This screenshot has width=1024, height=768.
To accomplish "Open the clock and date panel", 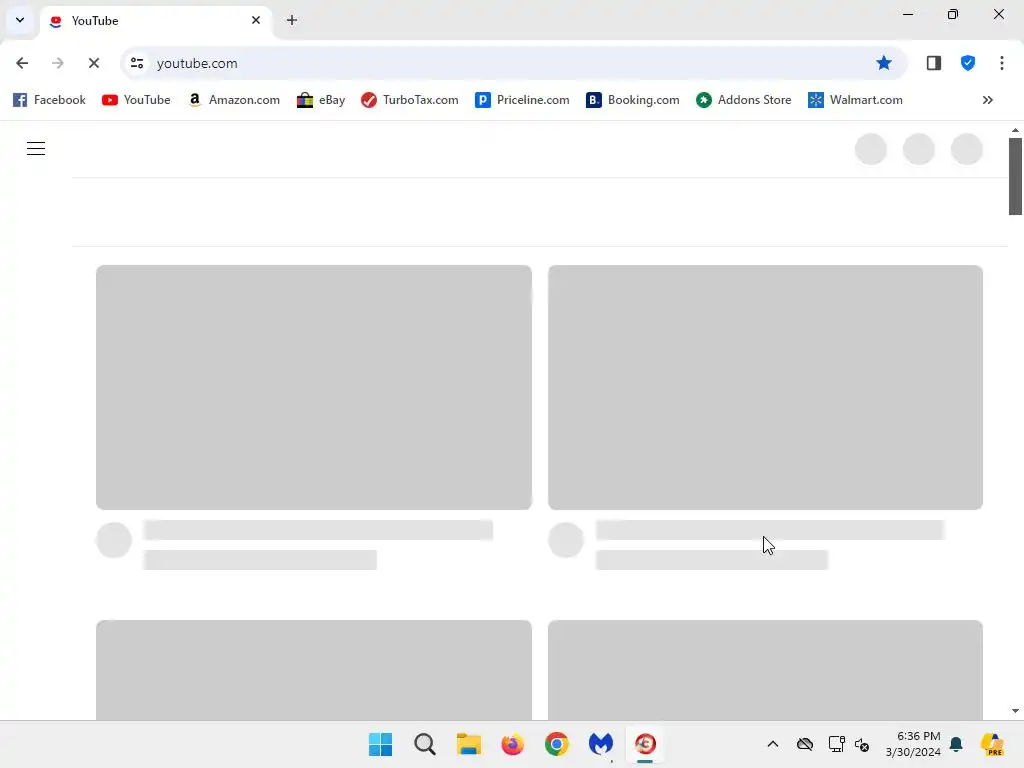I will point(913,744).
